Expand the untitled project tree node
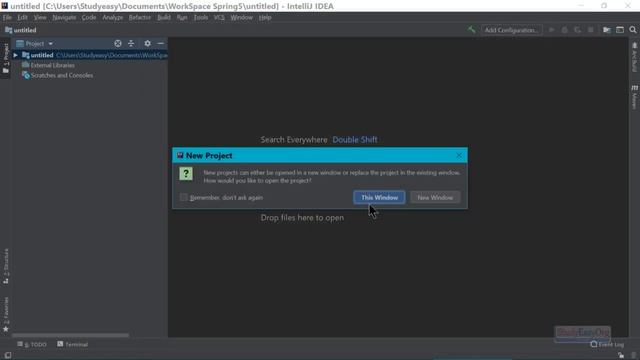The width and height of the screenshot is (640, 360). click(16, 55)
